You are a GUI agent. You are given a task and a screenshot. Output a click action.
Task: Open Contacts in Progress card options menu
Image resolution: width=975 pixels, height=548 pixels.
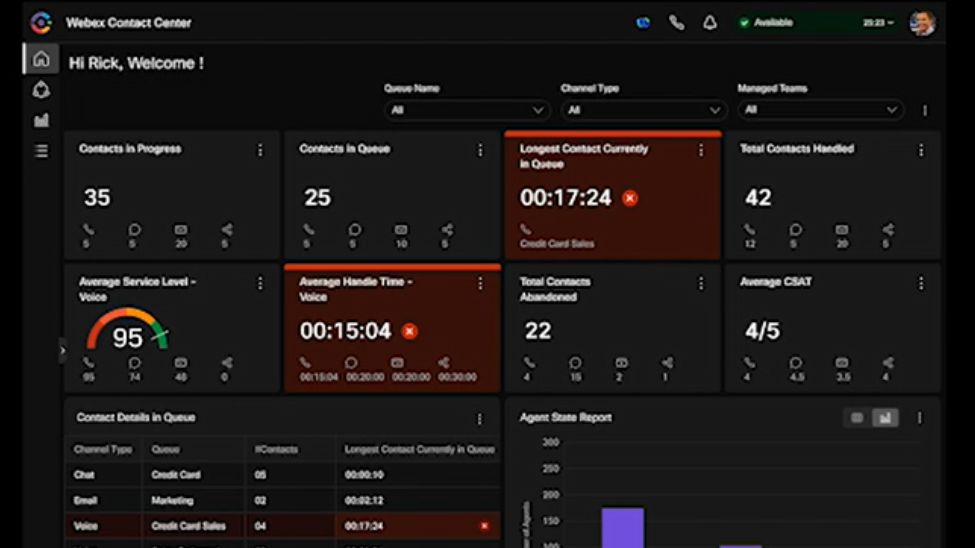pyautogui.click(x=260, y=151)
